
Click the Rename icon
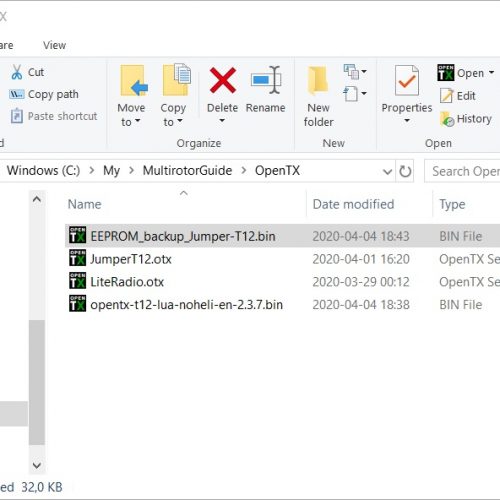(x=266, y=80)
